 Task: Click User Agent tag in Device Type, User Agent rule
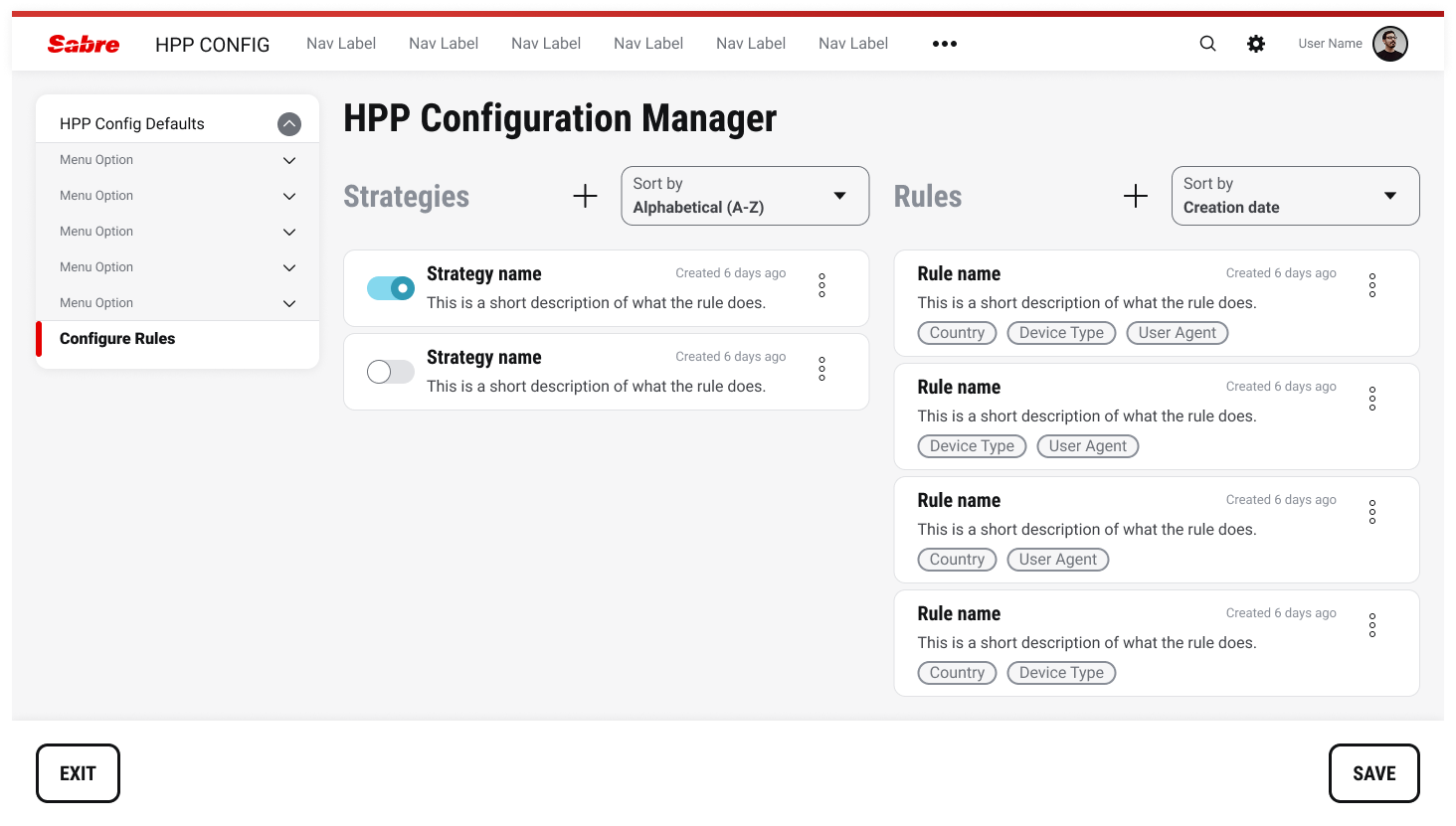click(1088, 446)
